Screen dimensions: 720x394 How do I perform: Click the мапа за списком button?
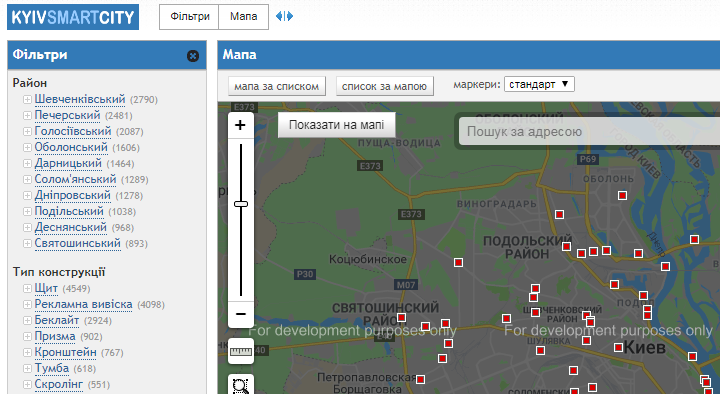click(277, 86)
